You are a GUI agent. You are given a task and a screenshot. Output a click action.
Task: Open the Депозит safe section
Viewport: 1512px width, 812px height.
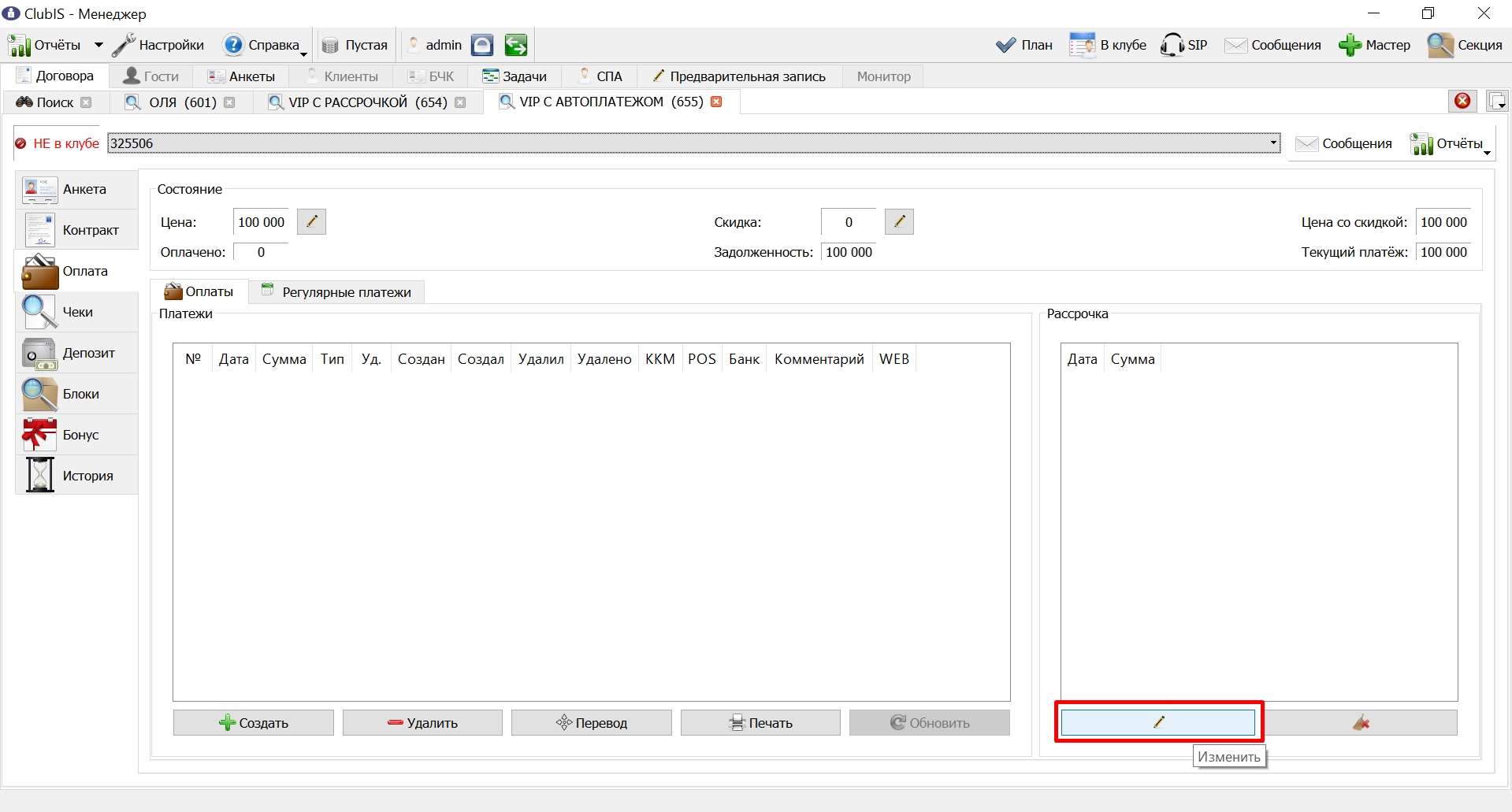click(76, 353)
